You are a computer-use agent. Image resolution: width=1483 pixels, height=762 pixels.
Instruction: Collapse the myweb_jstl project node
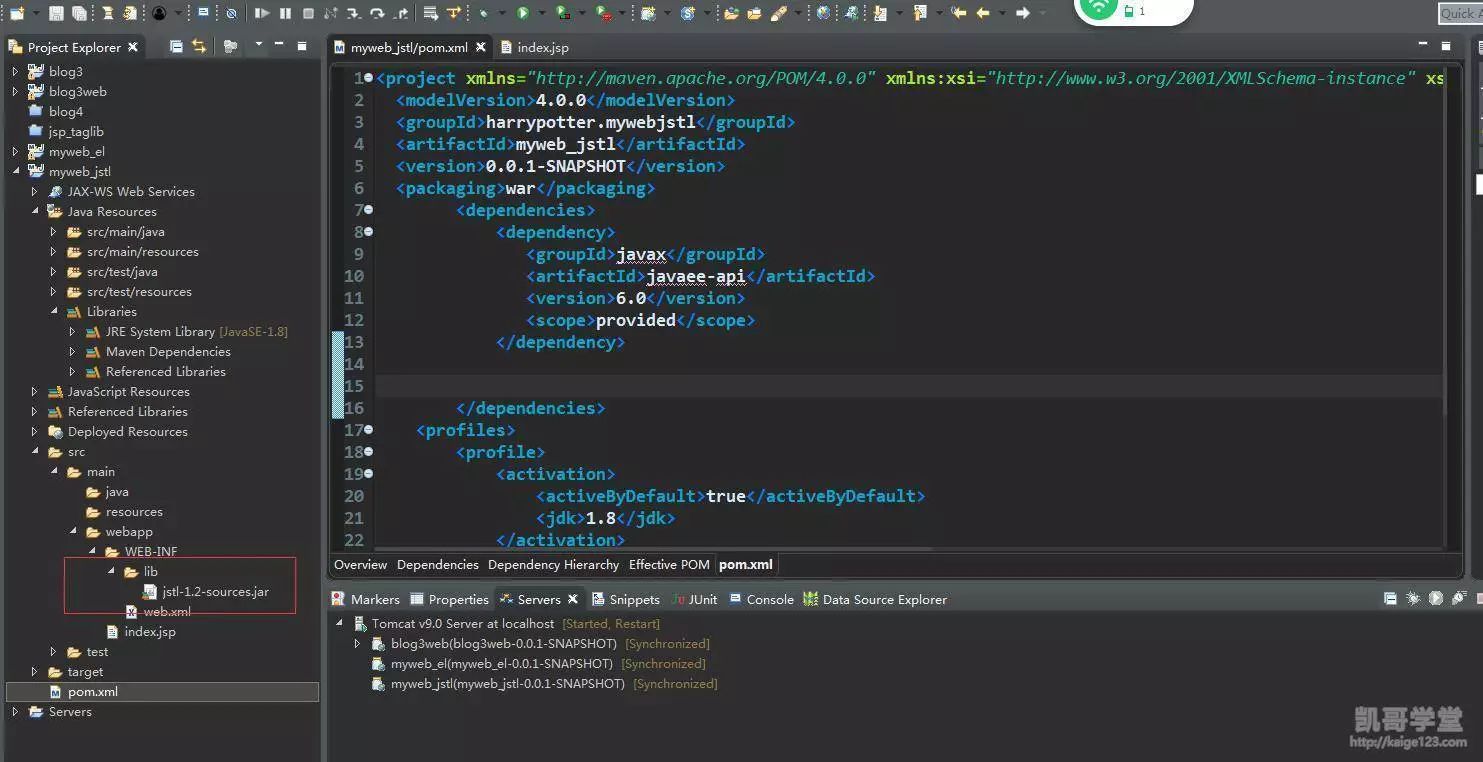click(x=15, y=171)
